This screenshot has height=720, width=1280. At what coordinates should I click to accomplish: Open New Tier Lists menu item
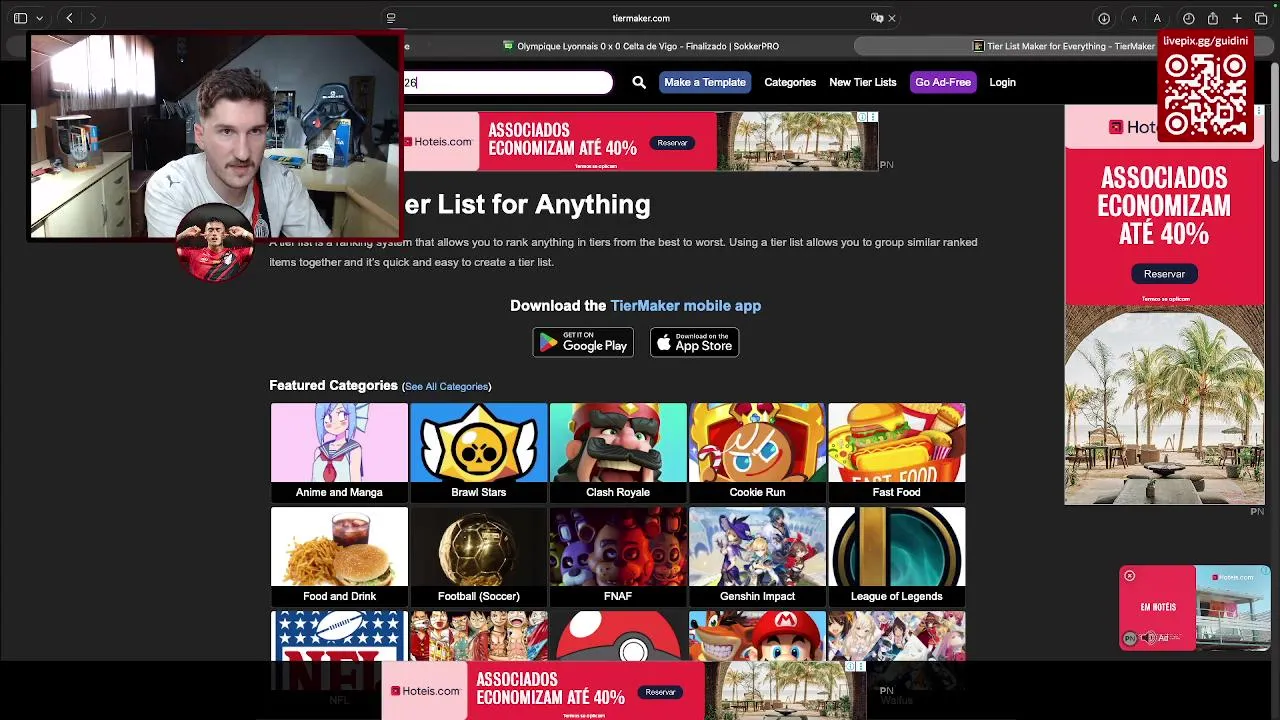tap(862, 83)
